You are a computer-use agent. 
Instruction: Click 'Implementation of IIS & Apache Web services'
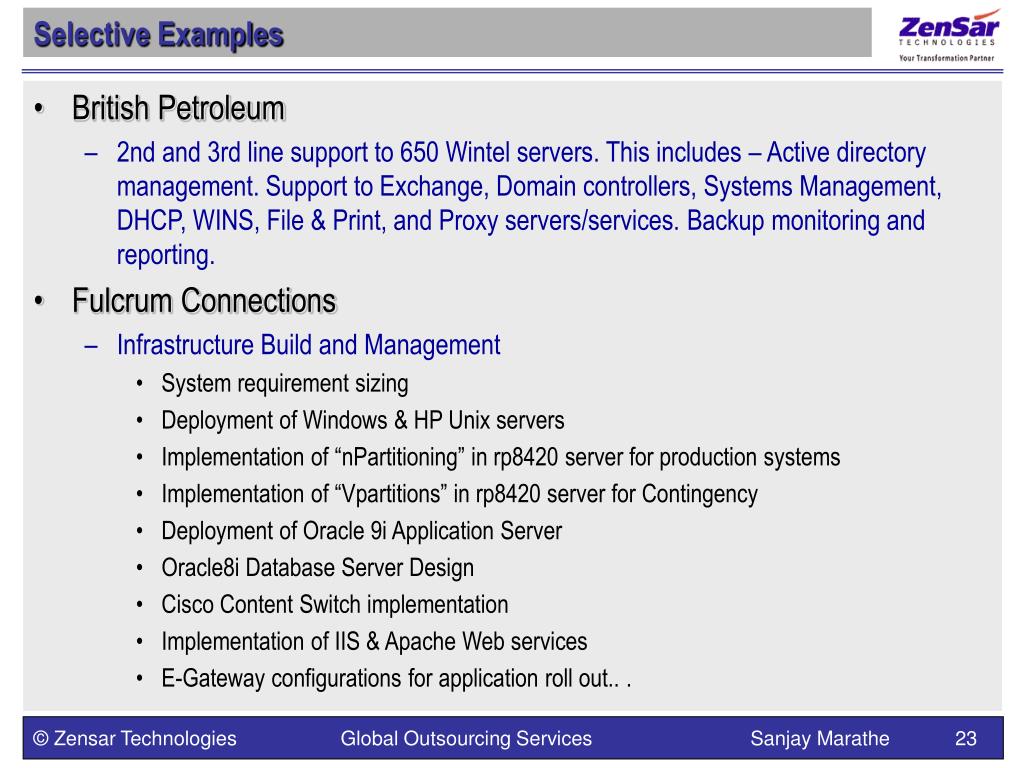(374, 641)
